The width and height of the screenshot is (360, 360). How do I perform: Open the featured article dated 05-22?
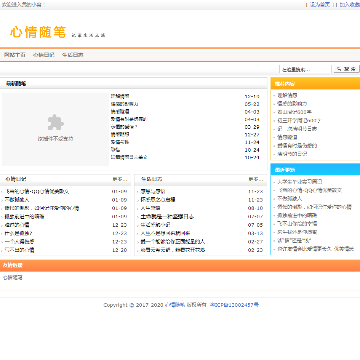[x=124, y=104]
